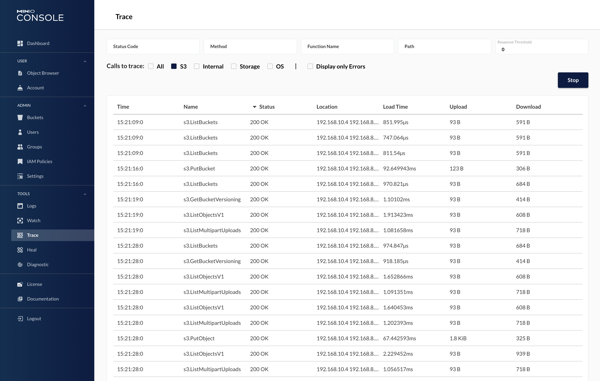Viewport: 600px width, 381px height.
Task: Click the 123 B upload value
Action: [456, 168]
